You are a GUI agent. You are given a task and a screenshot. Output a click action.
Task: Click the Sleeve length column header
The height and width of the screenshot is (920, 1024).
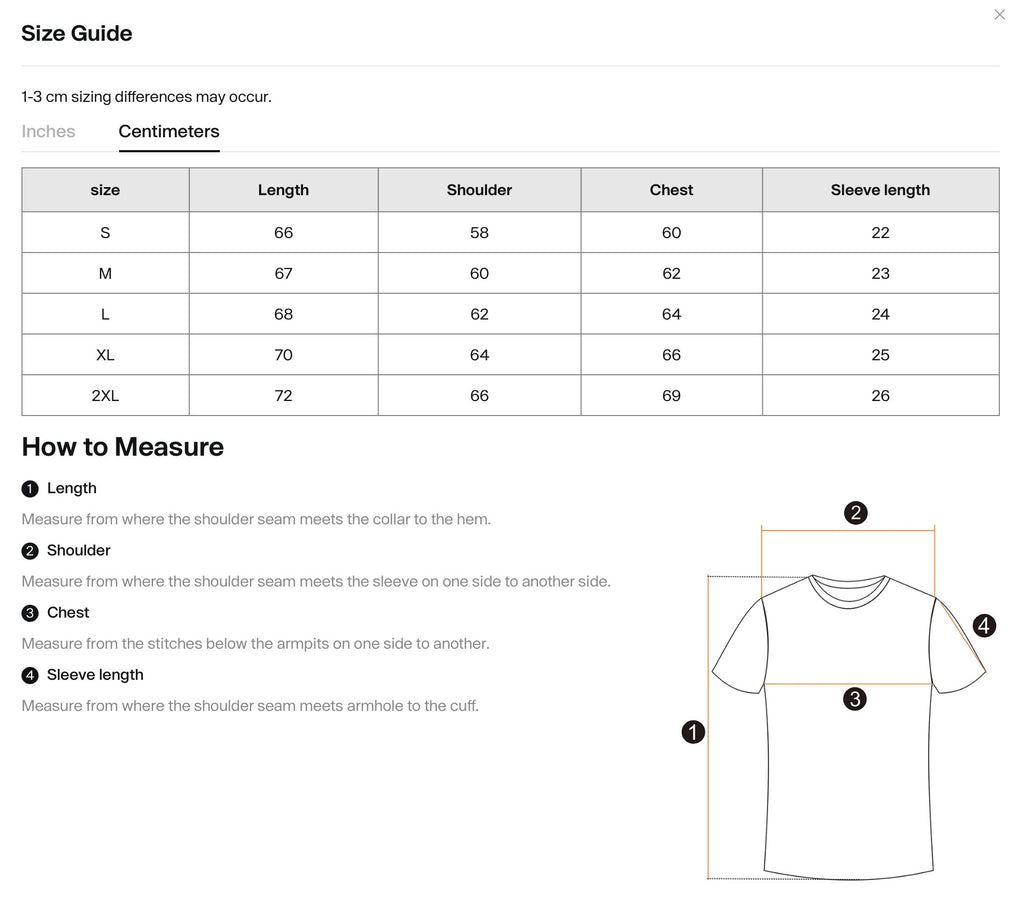pos(880,190)
